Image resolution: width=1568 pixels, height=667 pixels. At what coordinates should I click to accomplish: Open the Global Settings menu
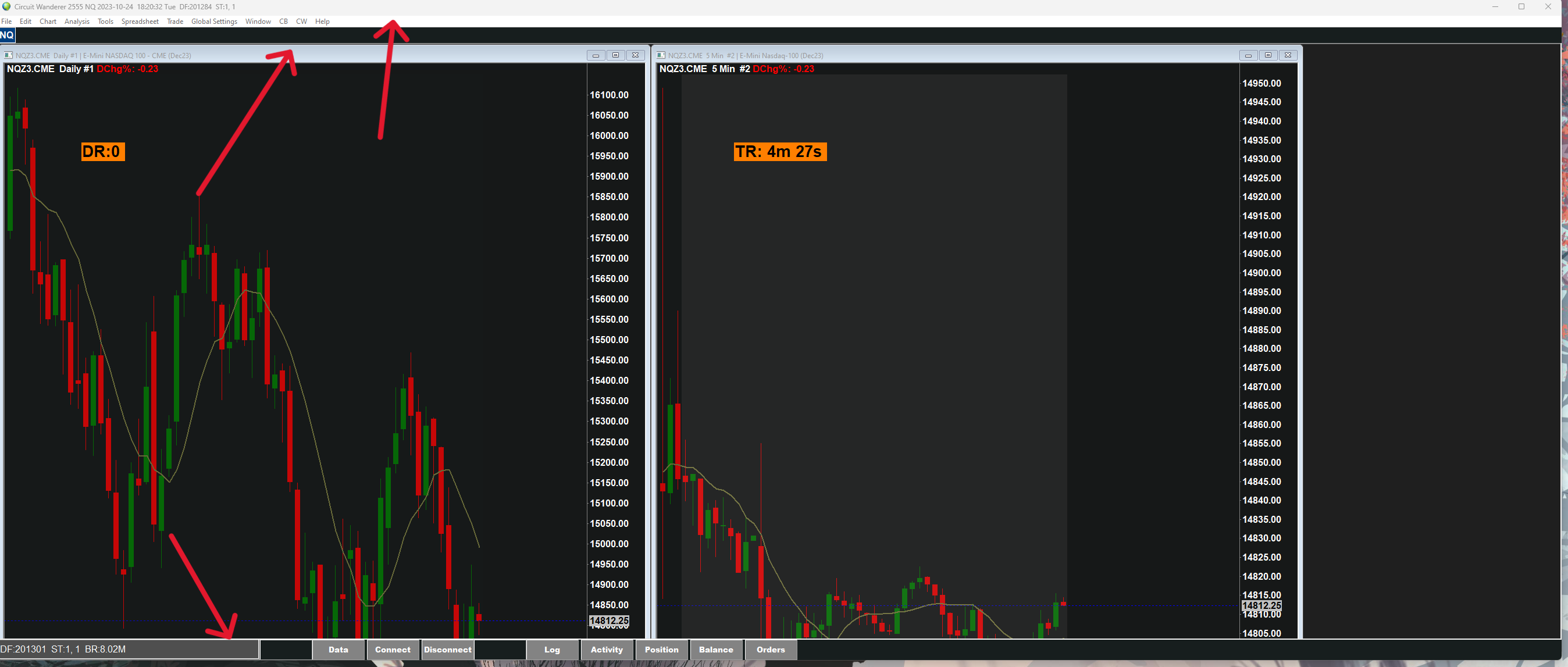(213, 22)
